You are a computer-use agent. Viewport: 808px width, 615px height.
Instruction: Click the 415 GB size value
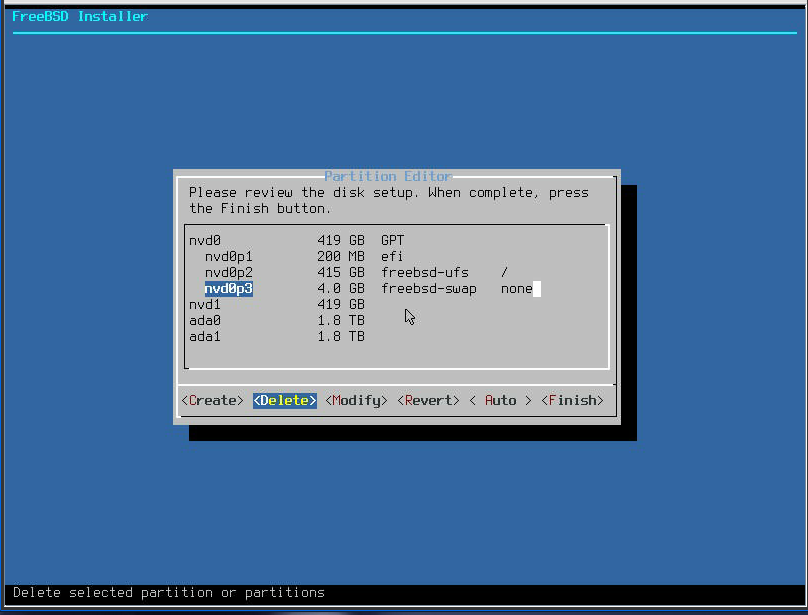tap(341, 273)
